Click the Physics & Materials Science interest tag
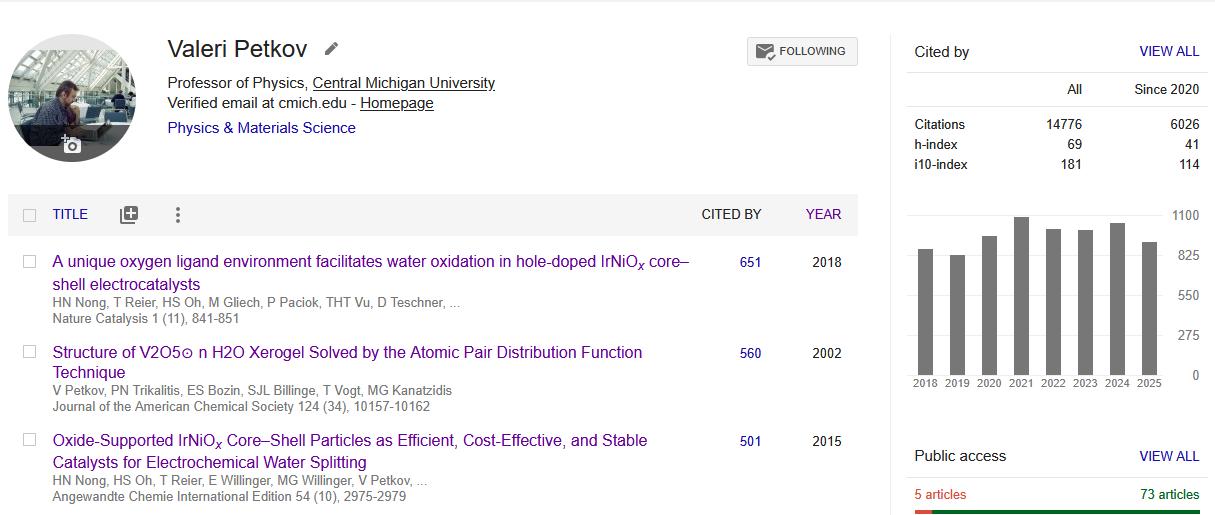Screen dimensions: 1215x515 coord(261,128)
